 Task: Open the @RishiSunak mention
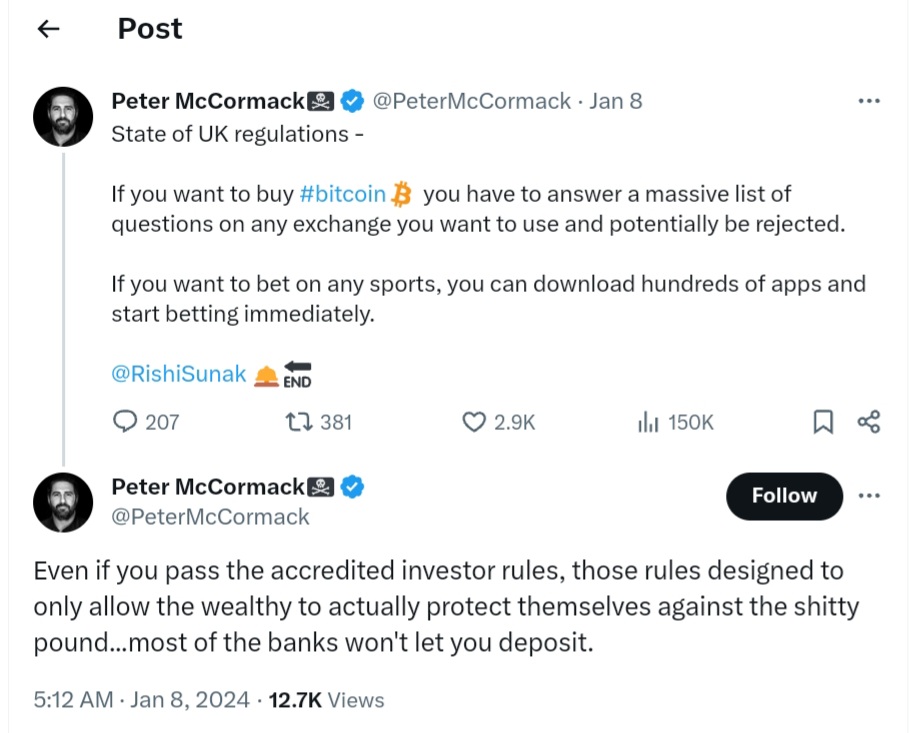coord(178,375)
